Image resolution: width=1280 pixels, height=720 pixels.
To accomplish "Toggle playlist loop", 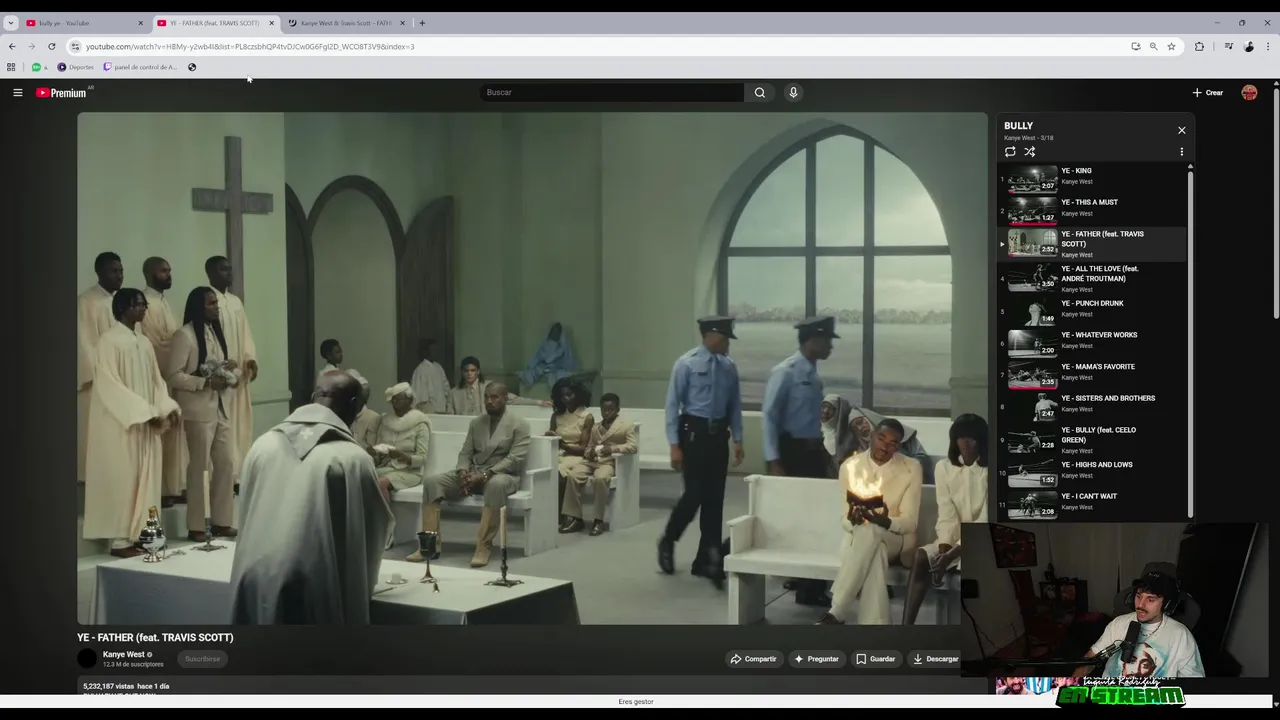I will 1010,152.
